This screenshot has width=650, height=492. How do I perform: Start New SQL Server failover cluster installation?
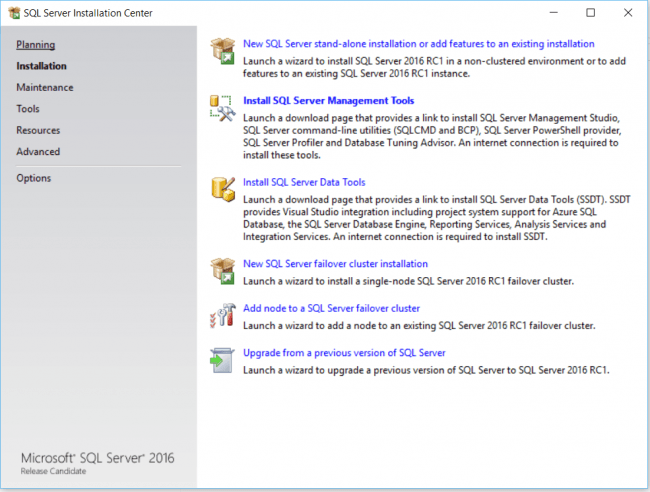click(335, 264)
